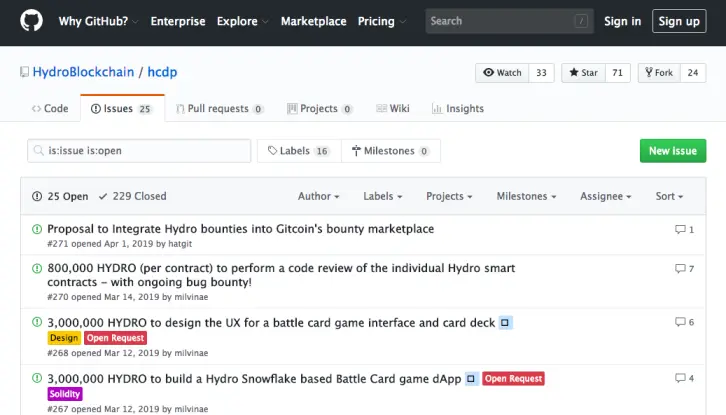726x415 pixels.
Task: View the 33 watchers count
Action: pyautogui.click(x=541, y=73)
